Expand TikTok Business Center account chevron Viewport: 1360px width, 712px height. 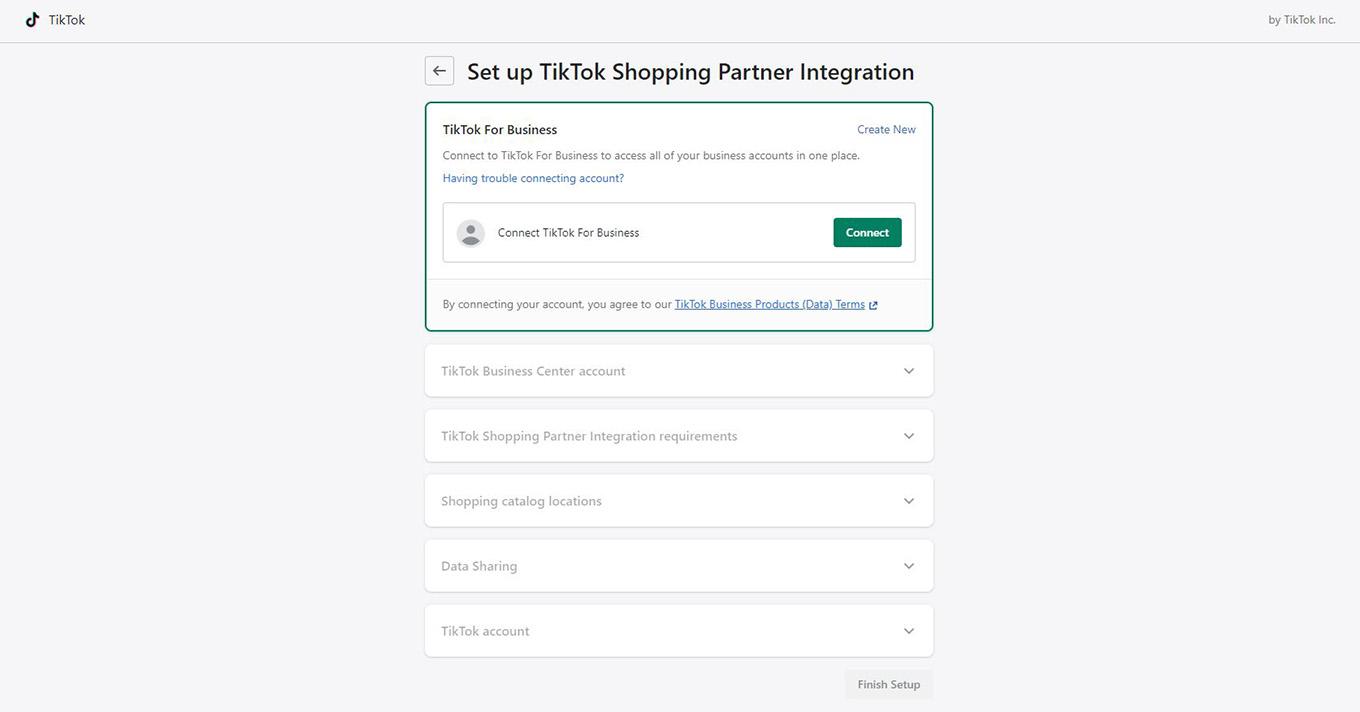pos(908,371)
